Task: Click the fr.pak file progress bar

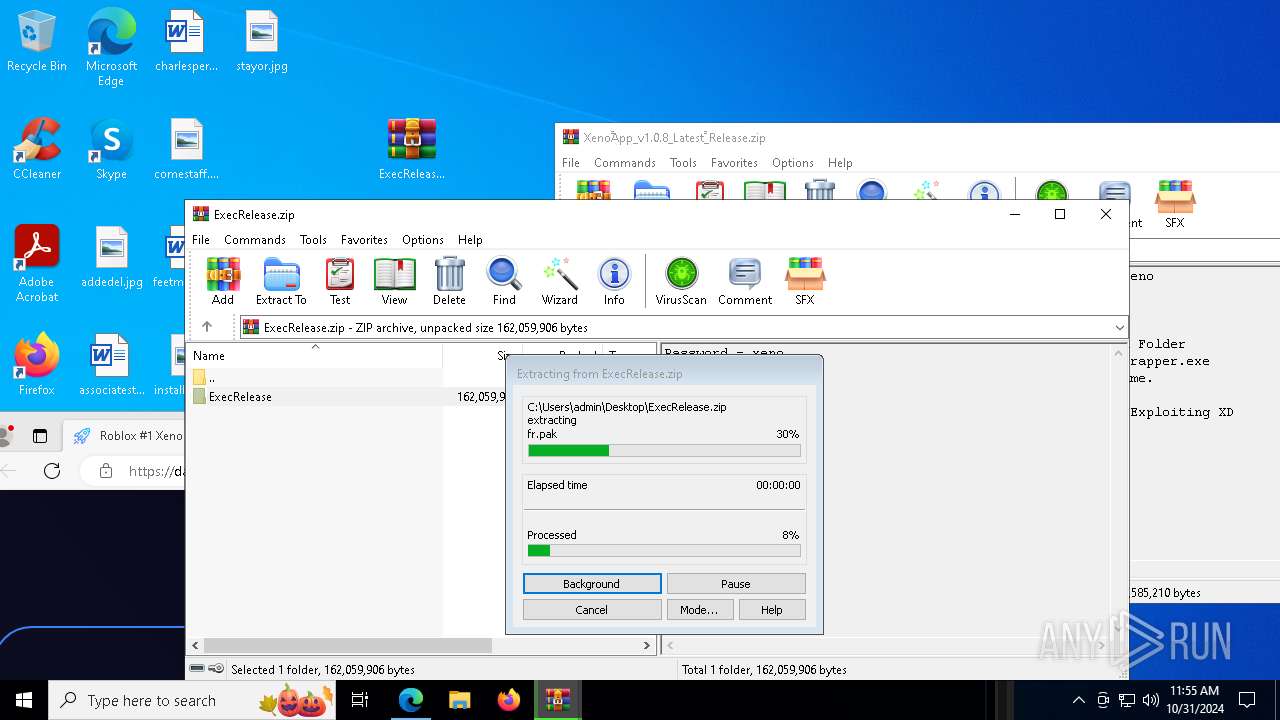Action: pyautogui.click(x=664, y=451)
